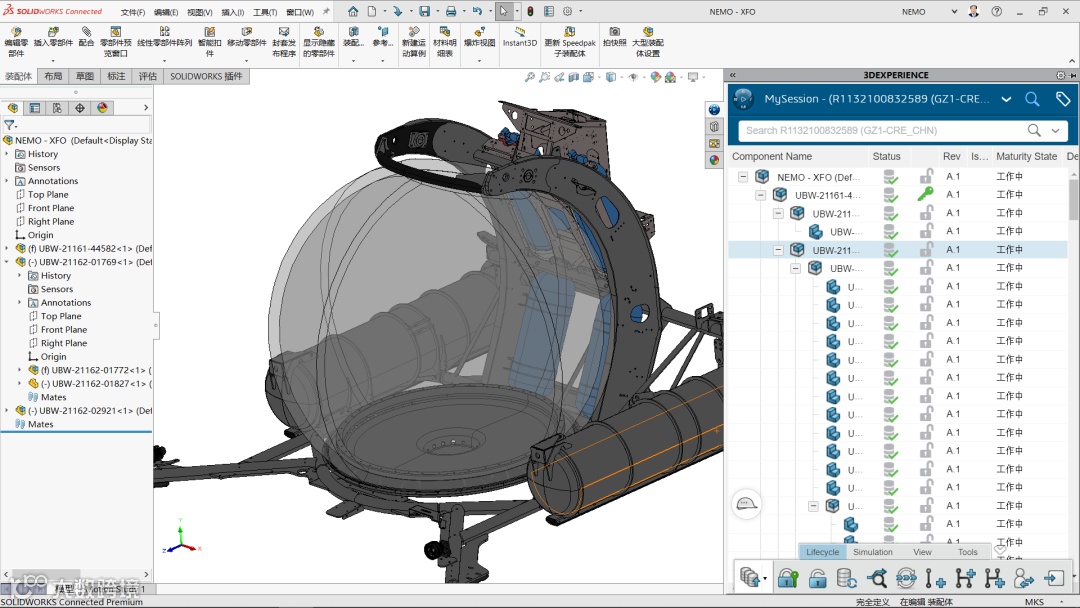Expand the Annotations node in feature tree
This screenshot has height=608, width=1080.
point(7,181)
